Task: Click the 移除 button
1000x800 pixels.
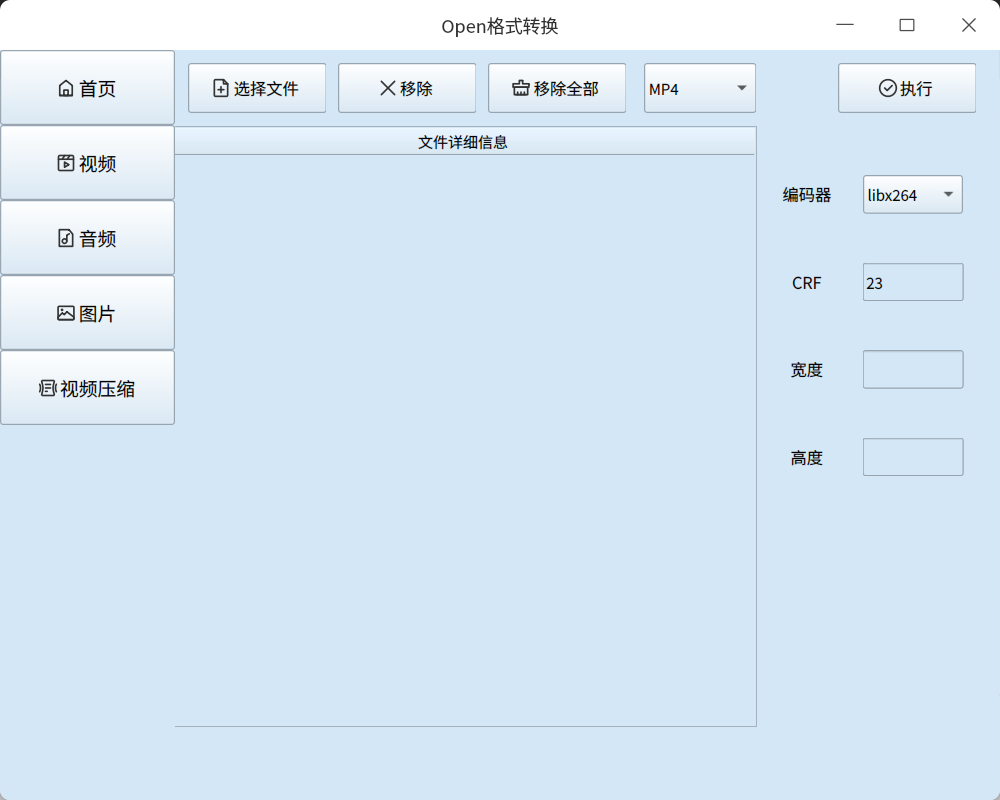Action: coord(407,88)
